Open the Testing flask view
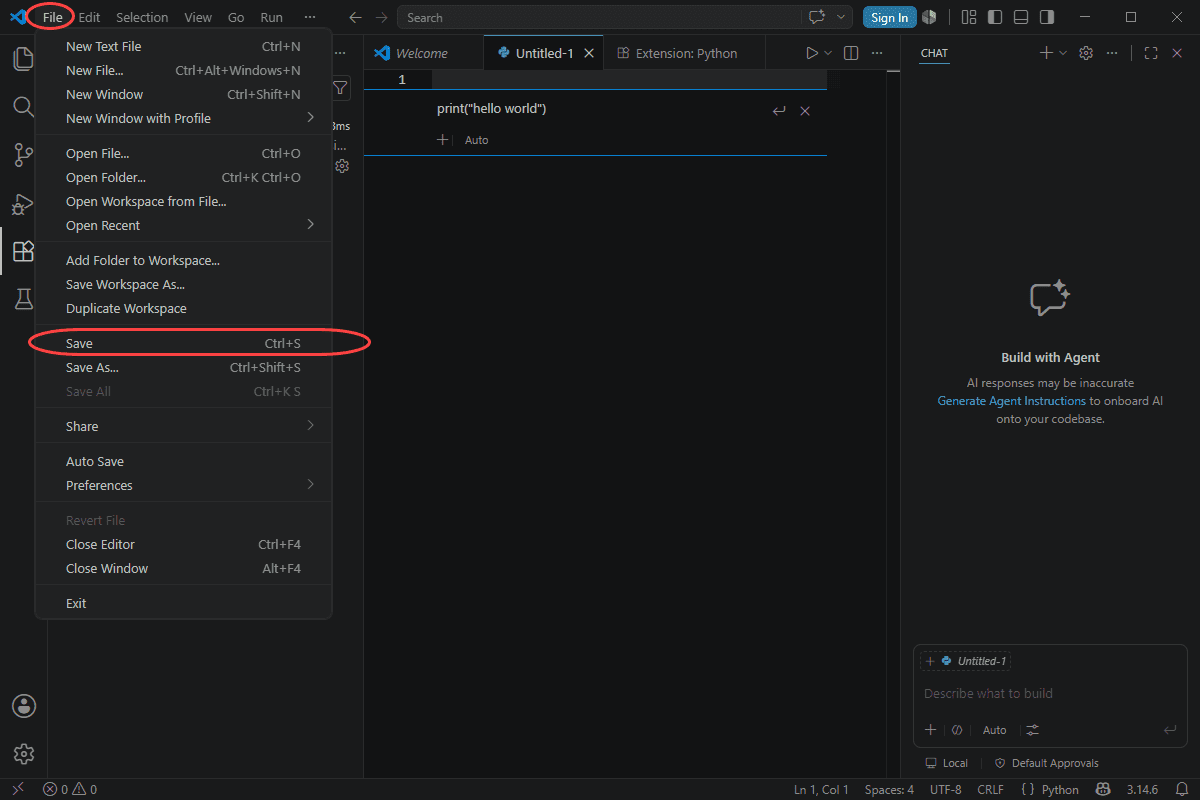 [23, 299]
